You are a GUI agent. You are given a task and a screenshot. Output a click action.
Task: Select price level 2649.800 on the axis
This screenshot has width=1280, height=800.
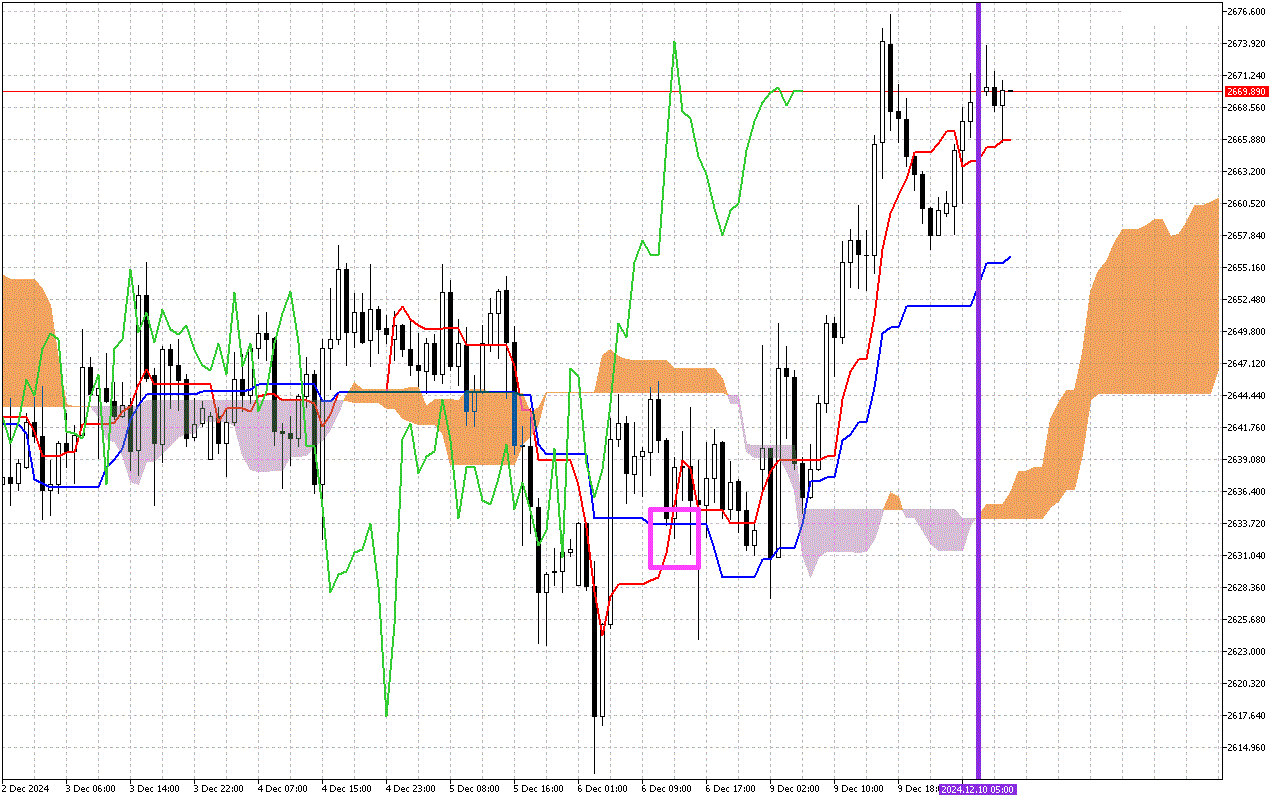click(1245, 332)
